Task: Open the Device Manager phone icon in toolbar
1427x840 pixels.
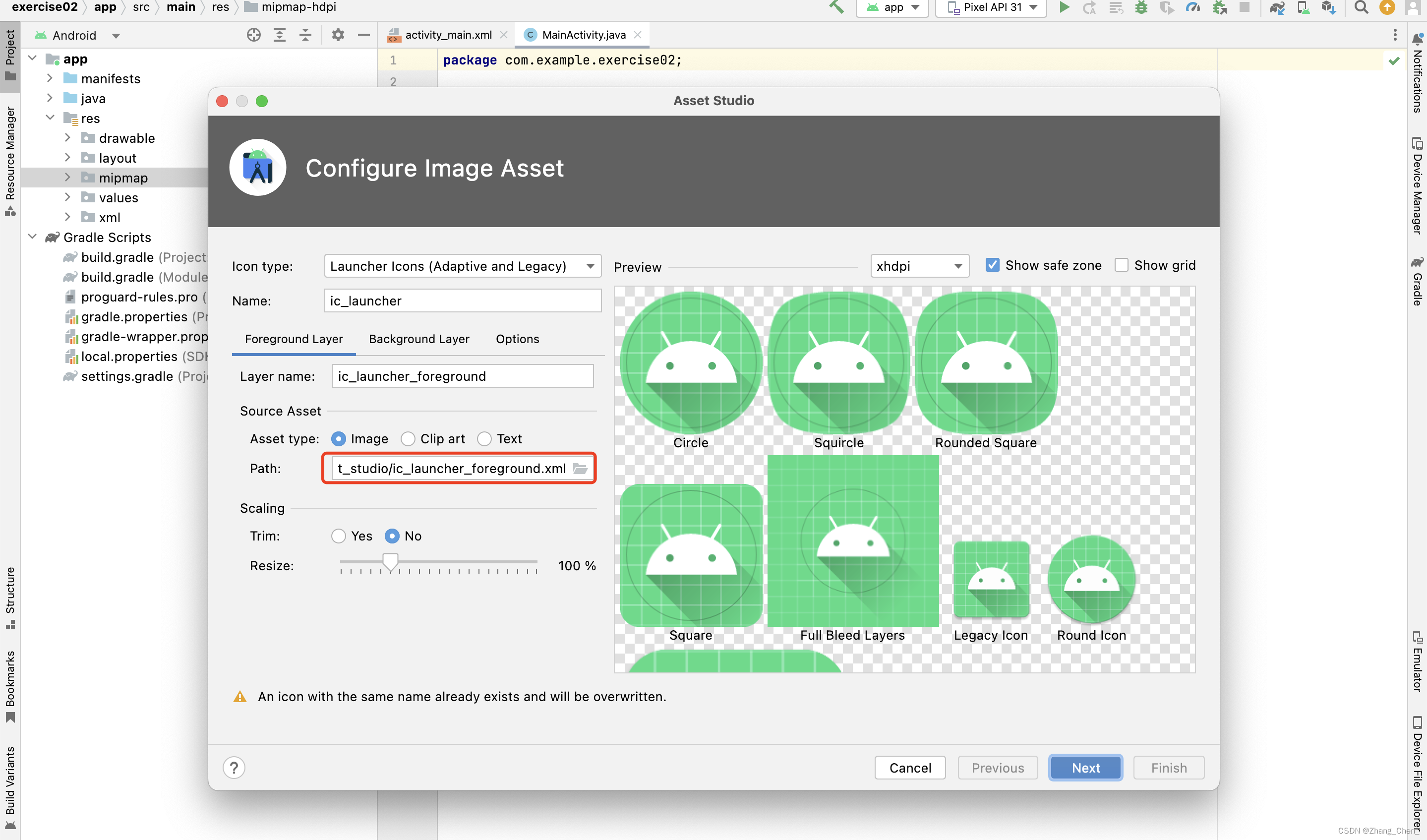Action: (x=1303, y=7)
